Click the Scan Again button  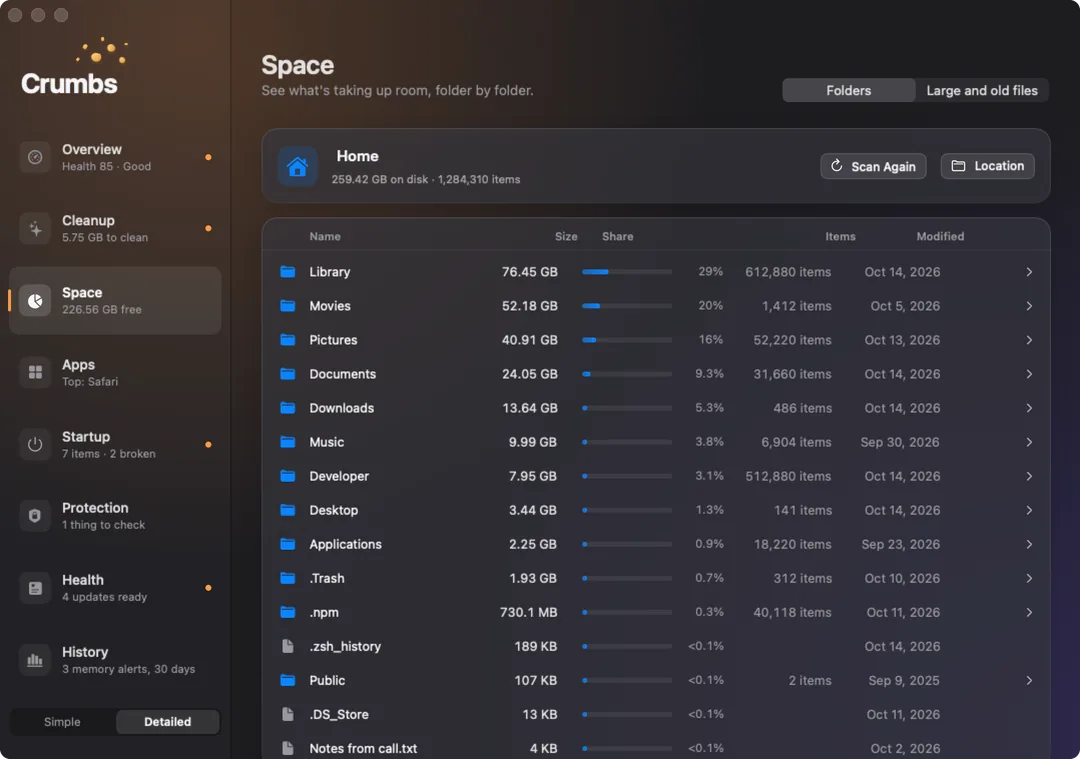pyautogui.click(x=873, y=166)
